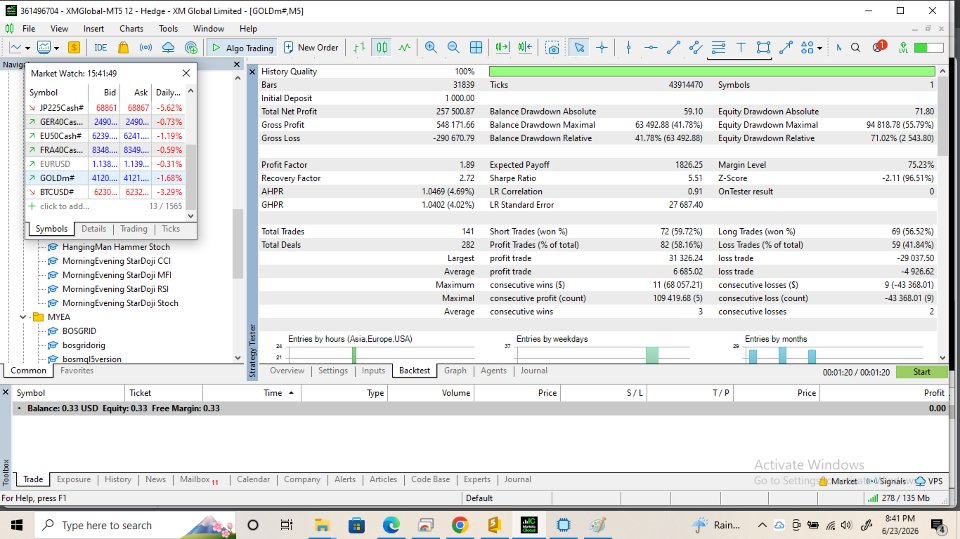Toggle Algo Trading on or off
960x539 pixels.
pyautogui.click(x=242, y=48)
